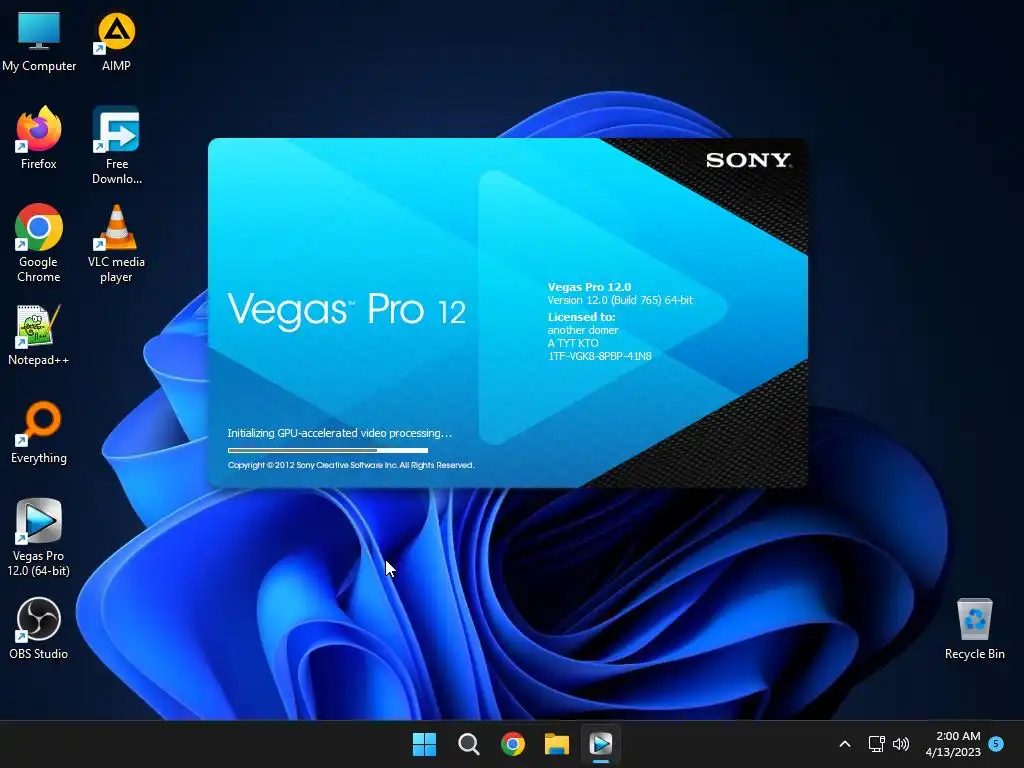This screenshot has height=768, width=1024.
Task: Select the Firefox desktop shortcut
Action: coord(39,138)
